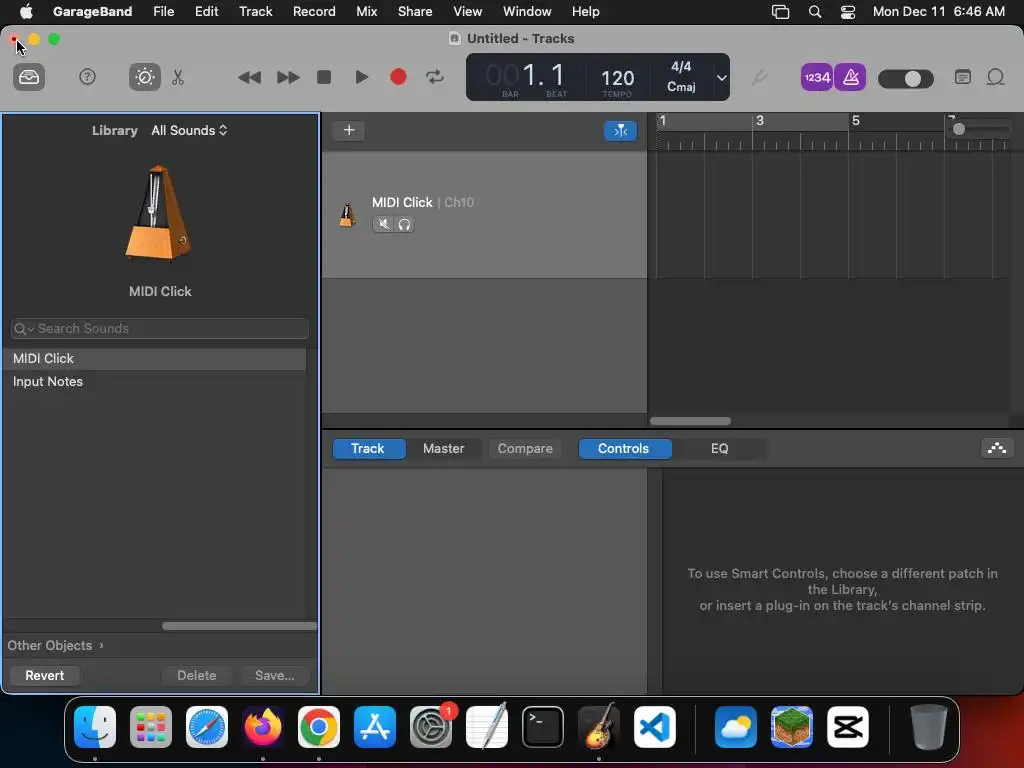Click bar 3 in the ruler
The image size is (1024, 768).
tap(760, 121)
